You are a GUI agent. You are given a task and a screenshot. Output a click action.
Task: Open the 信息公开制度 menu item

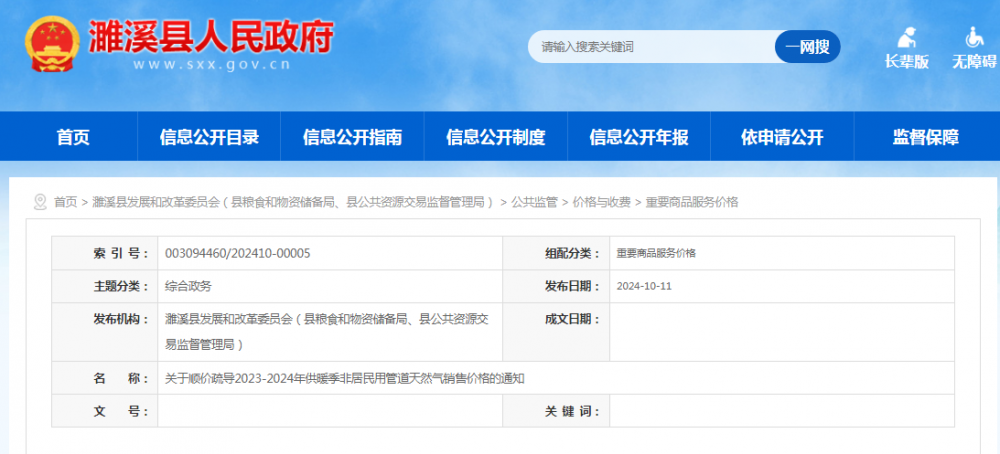pyautogui.click(x=496, y=136)
